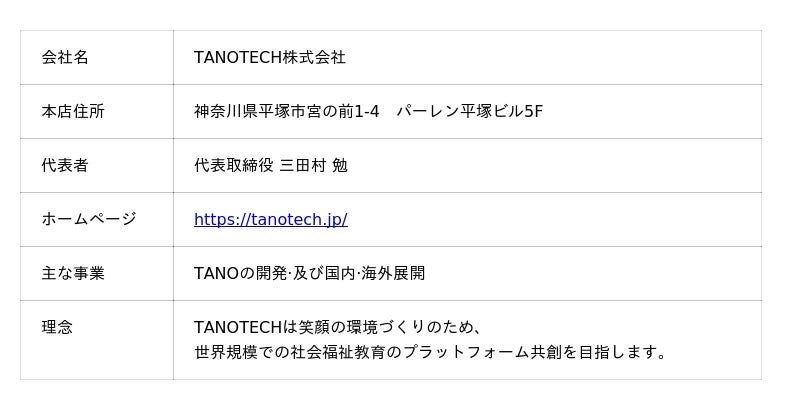Screen dimensions: 800x410
Task: Click the 神奈川県平塚市宮の前1-4 address text
Action: 286,112
